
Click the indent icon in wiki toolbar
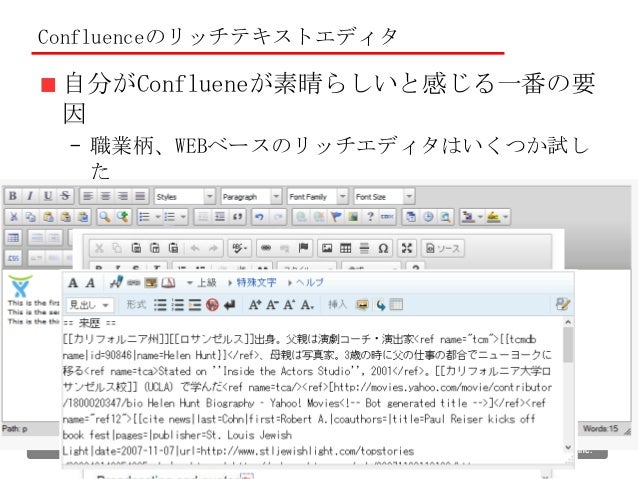(195, 305)
